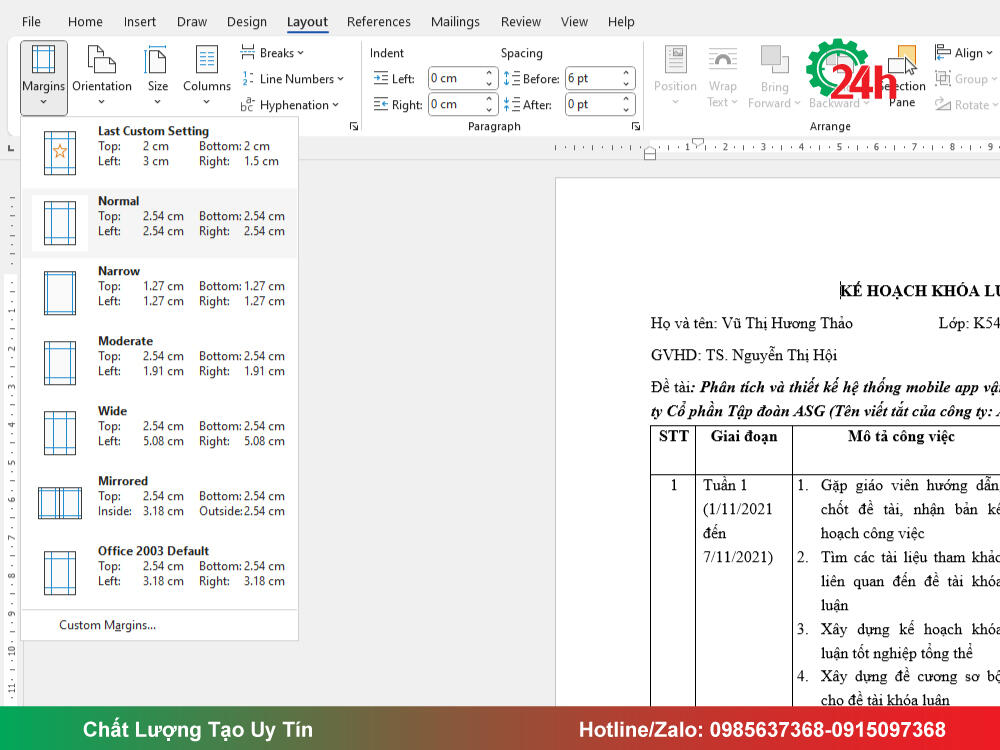
Task: Open the File tab
Action: click(x=31, y=22)
